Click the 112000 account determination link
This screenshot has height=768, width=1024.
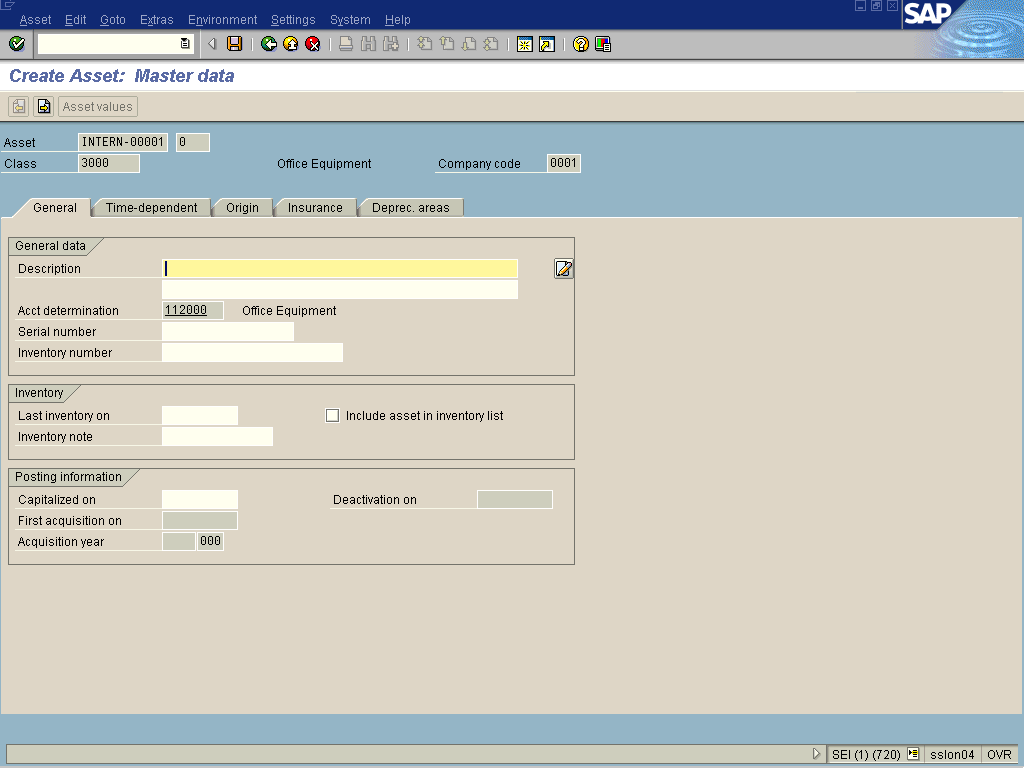pyautogui.click(x=186, y=311)
